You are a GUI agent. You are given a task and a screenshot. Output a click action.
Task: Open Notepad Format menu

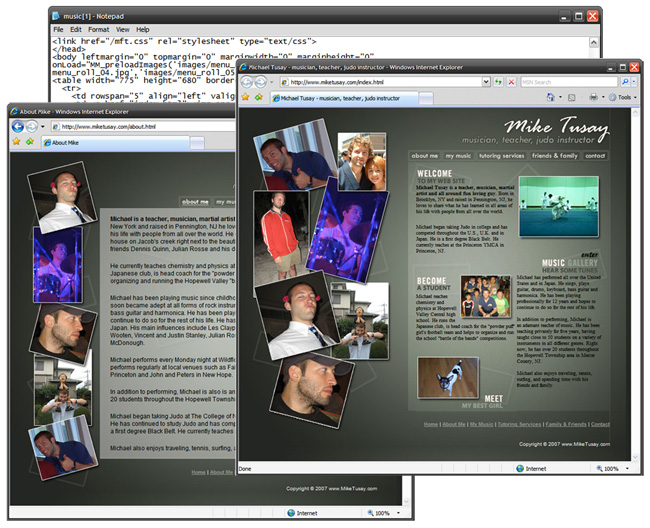tap(99, 29)
